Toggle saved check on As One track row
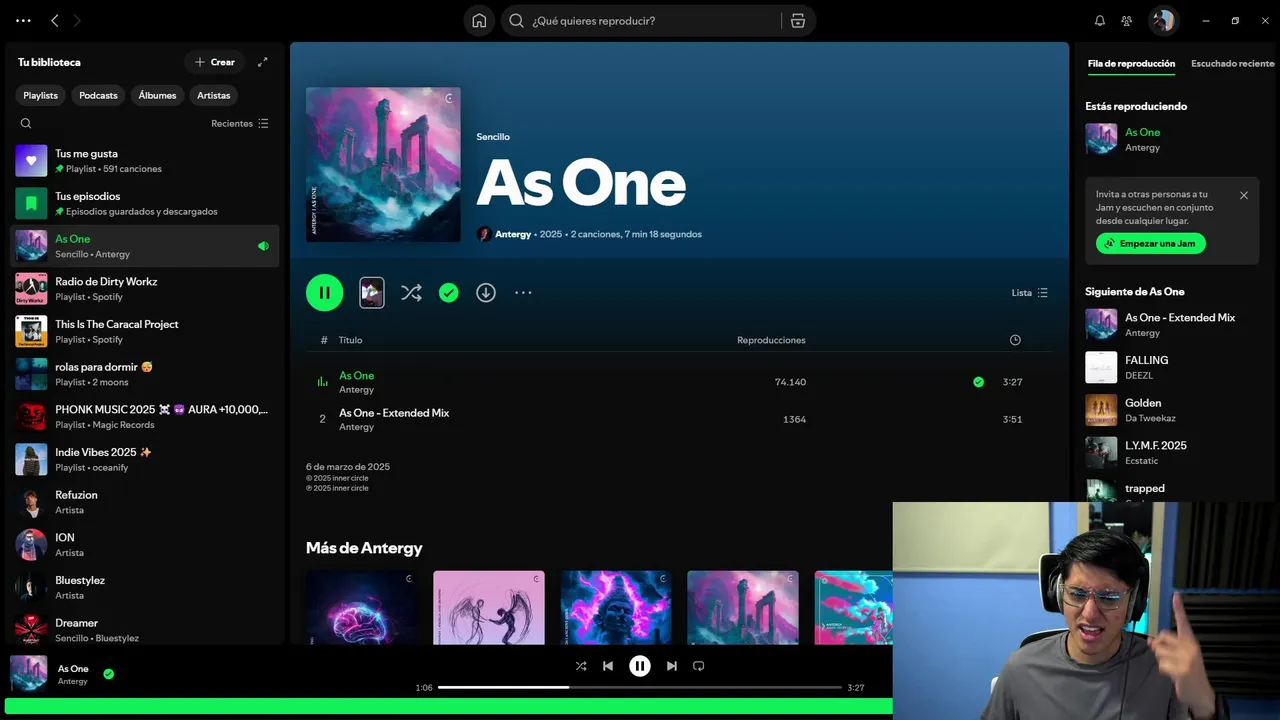Image resolution: width=1280 pixels, height=720 pixels. (x=978, y=382)
